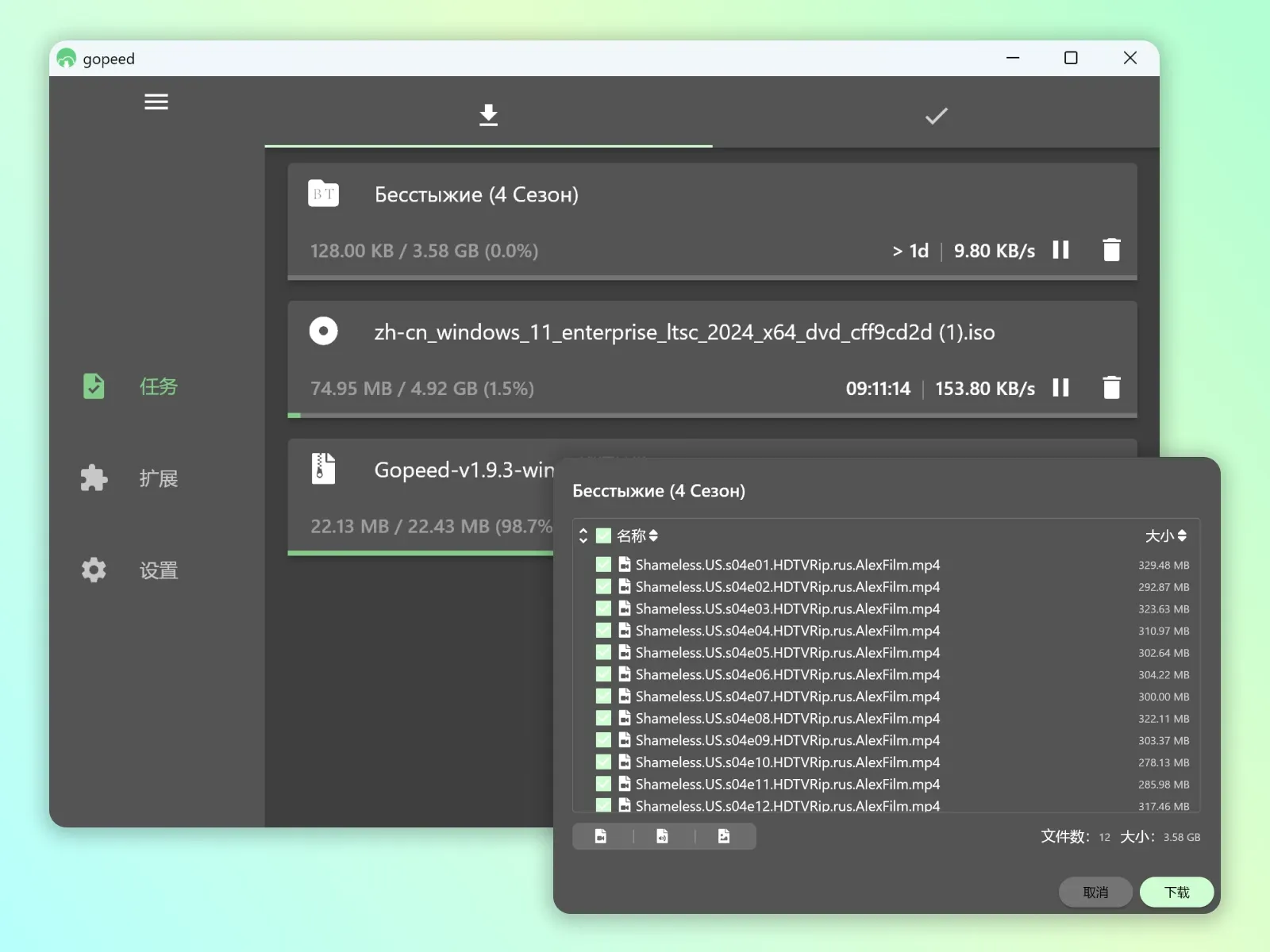Image resolution: width=1270 pixels, height=952 pixels.
Task: Click the 9.80 KB/s speed value
Action: pos(994,251)
